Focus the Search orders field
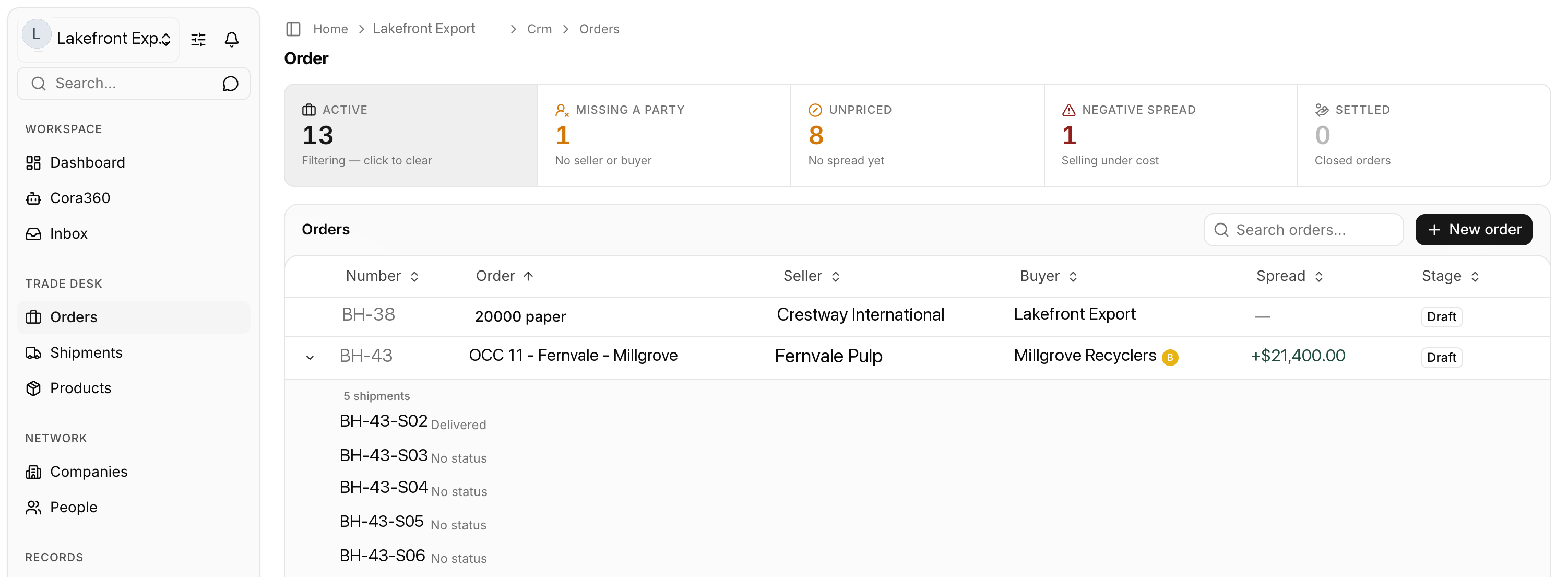 pyautogui.click(x=1303, y=229)
